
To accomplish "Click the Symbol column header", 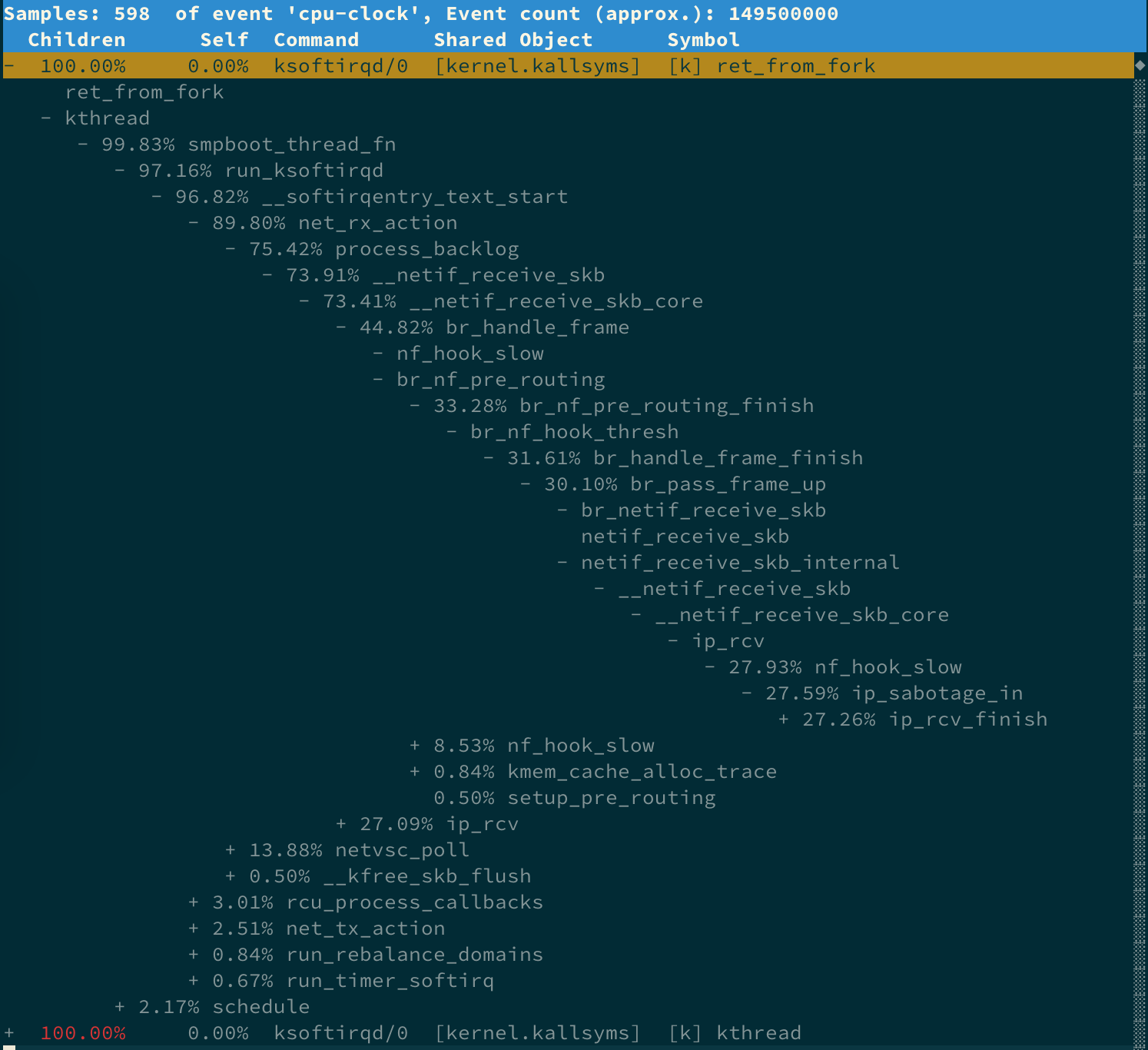I will coord(703,40).
